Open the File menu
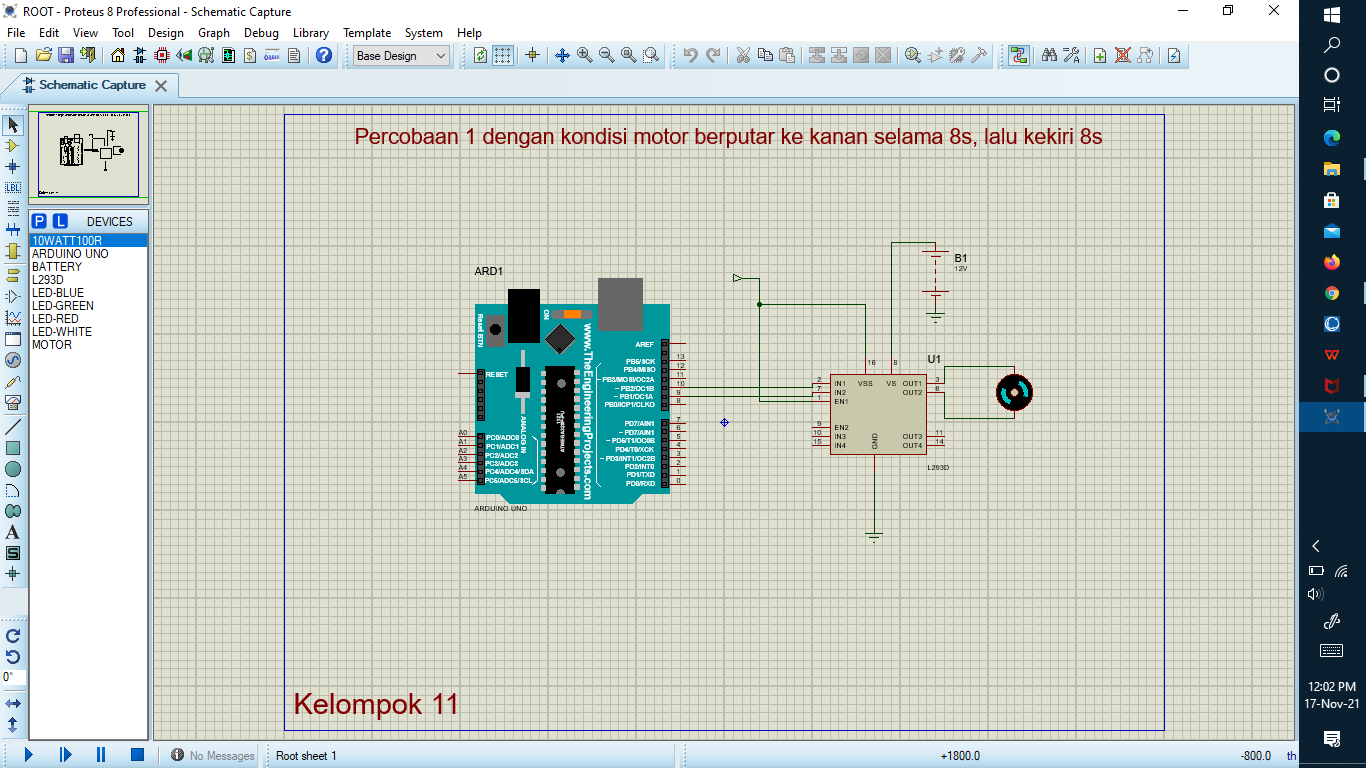This screenshot has width=1366, height=768. 16,33
